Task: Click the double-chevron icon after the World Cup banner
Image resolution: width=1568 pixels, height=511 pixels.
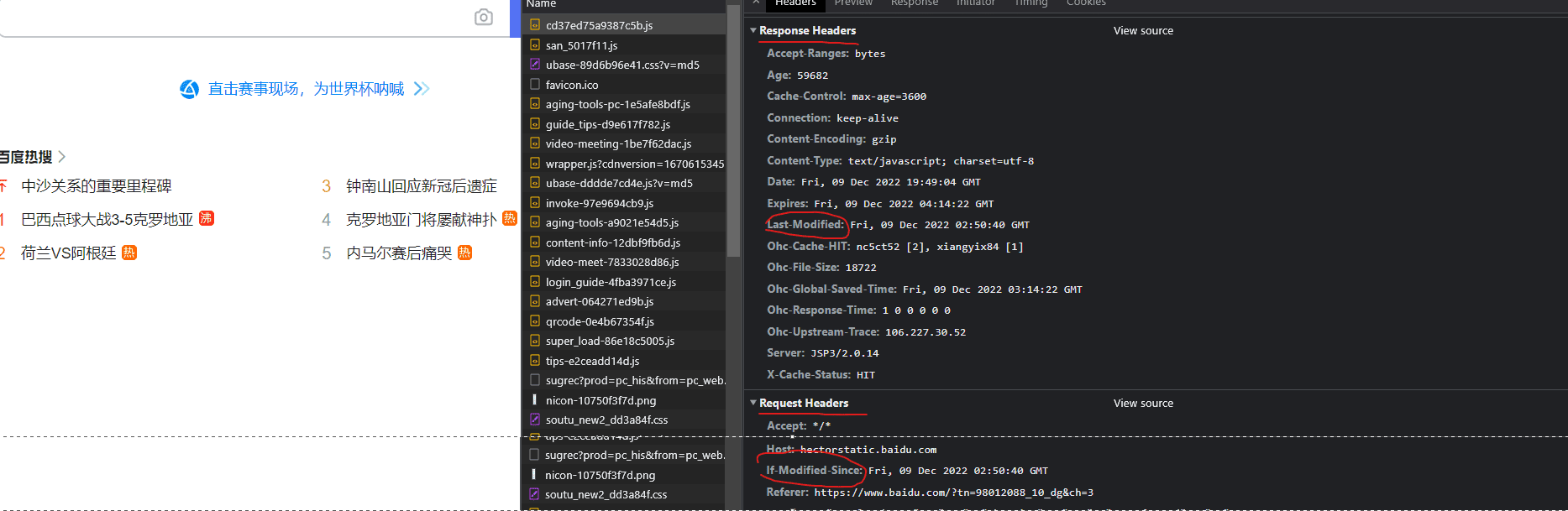Action: click(x=422, y=89)
